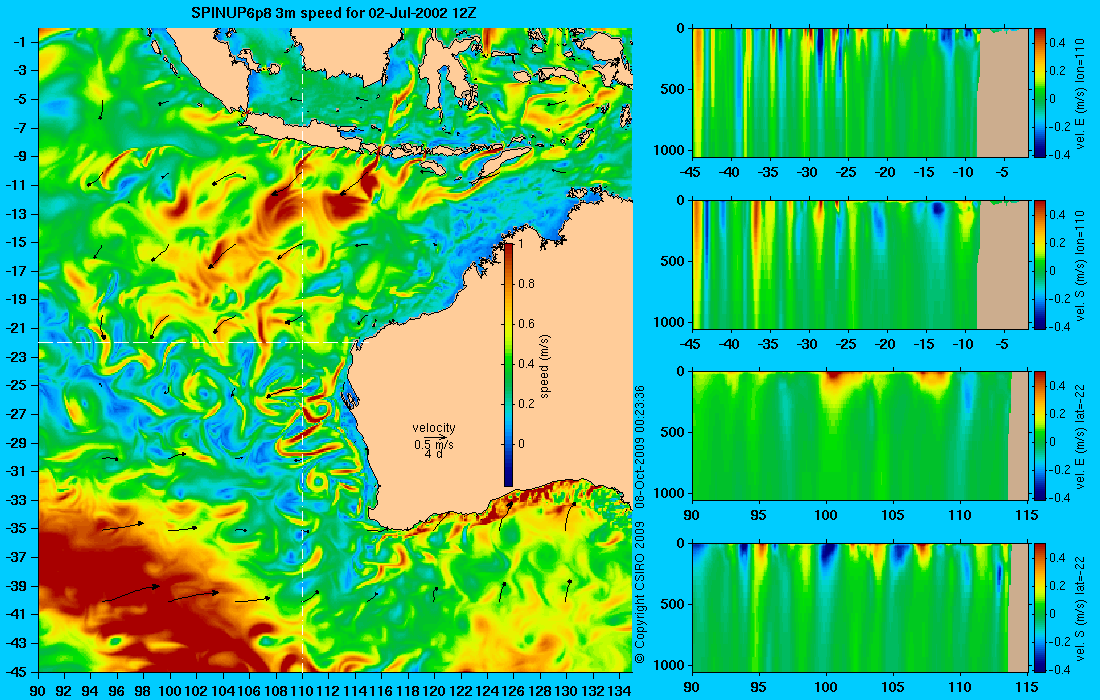
Task: Click the '-33' tick on the map latitude axis
Action: [18, 500]
